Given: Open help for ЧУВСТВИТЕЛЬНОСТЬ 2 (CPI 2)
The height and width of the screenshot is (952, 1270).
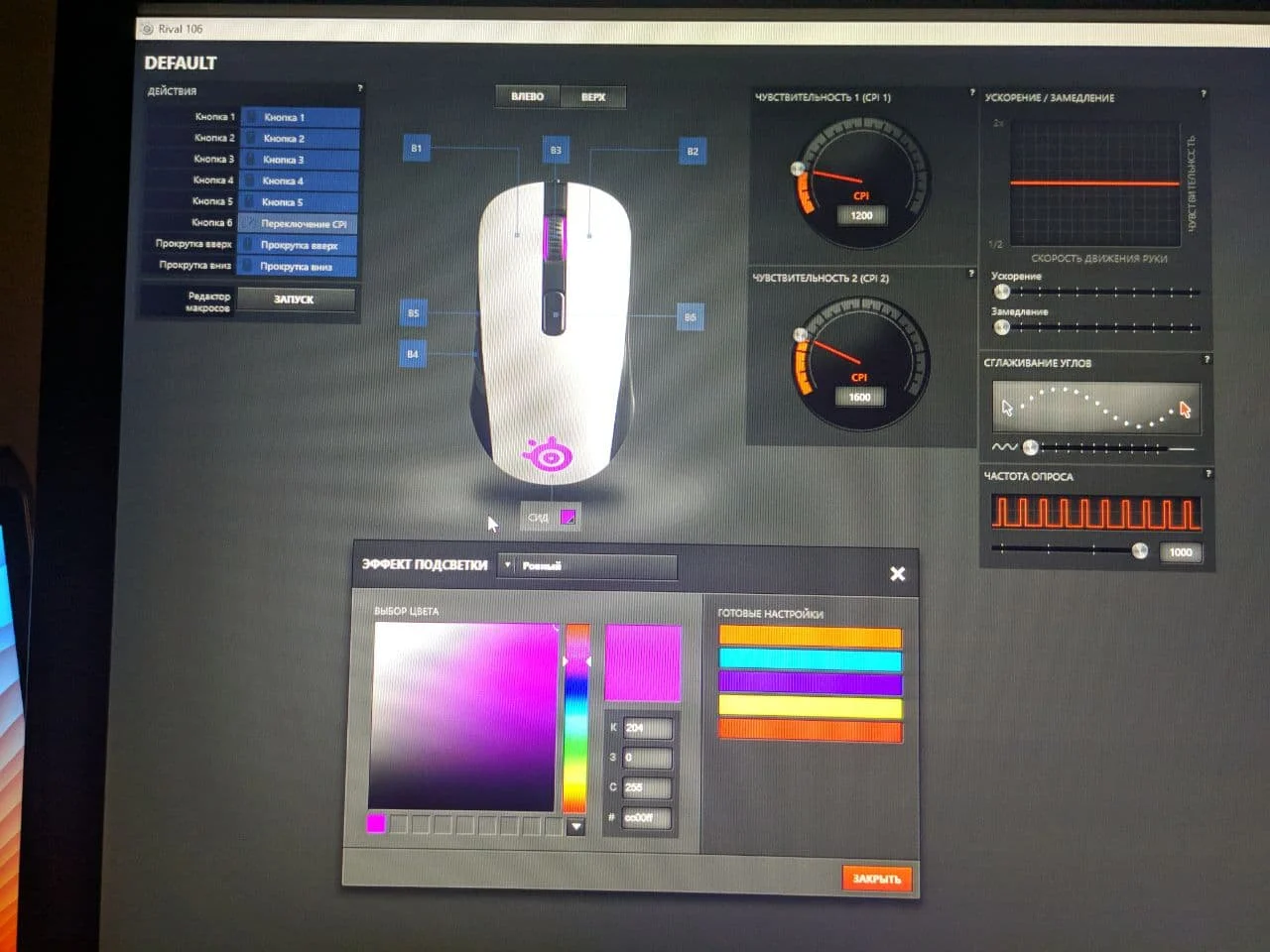Looking at the screenshot, I should coord(970,273).
